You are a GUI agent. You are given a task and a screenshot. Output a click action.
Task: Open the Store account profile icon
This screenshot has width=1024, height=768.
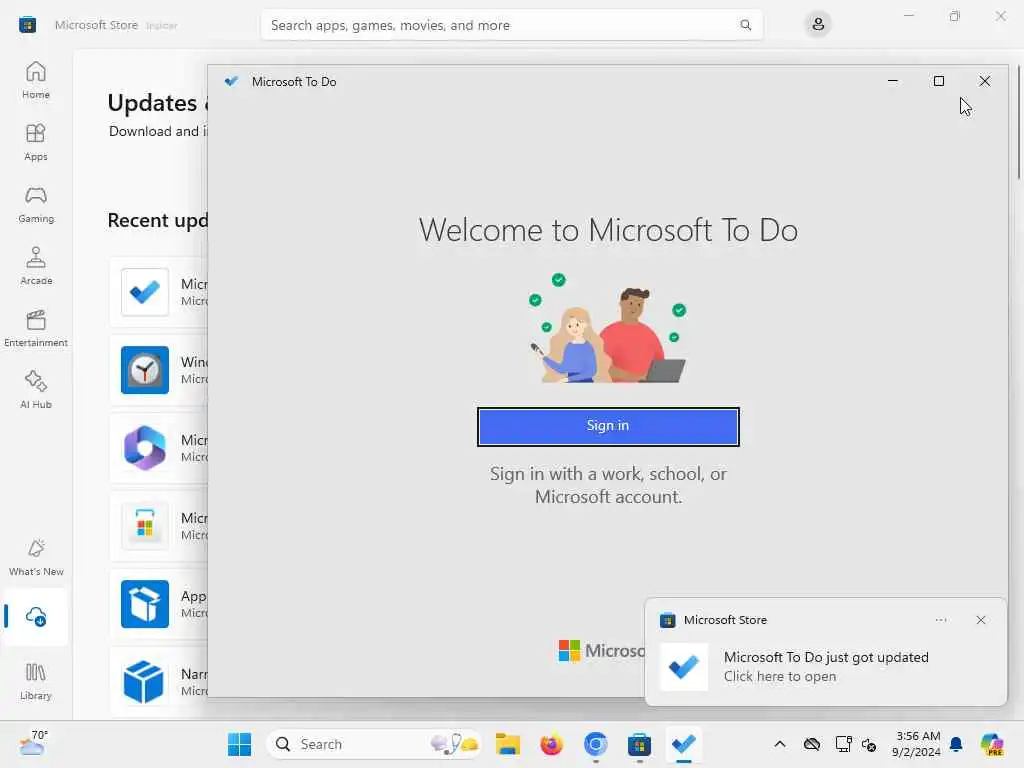point(818,25)
